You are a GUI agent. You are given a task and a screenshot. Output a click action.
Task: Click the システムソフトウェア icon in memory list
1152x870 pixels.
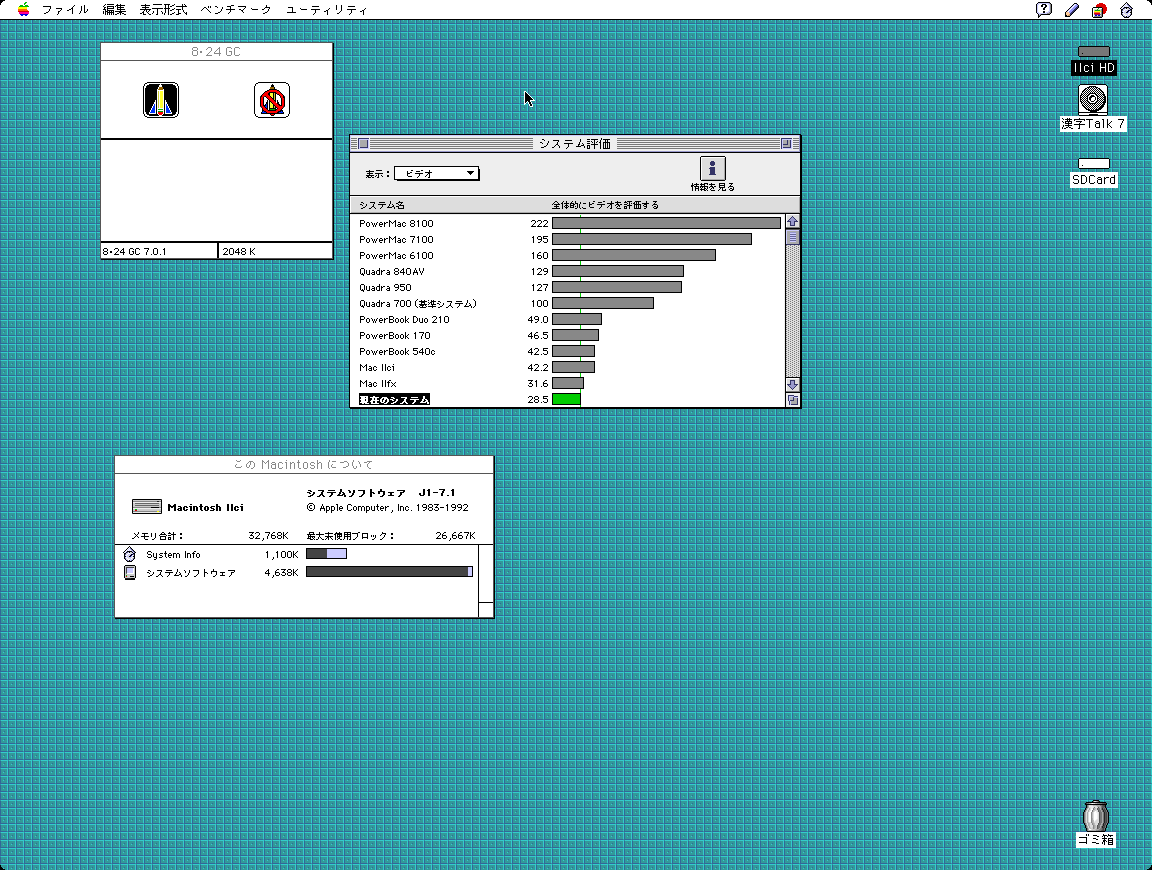130,572
